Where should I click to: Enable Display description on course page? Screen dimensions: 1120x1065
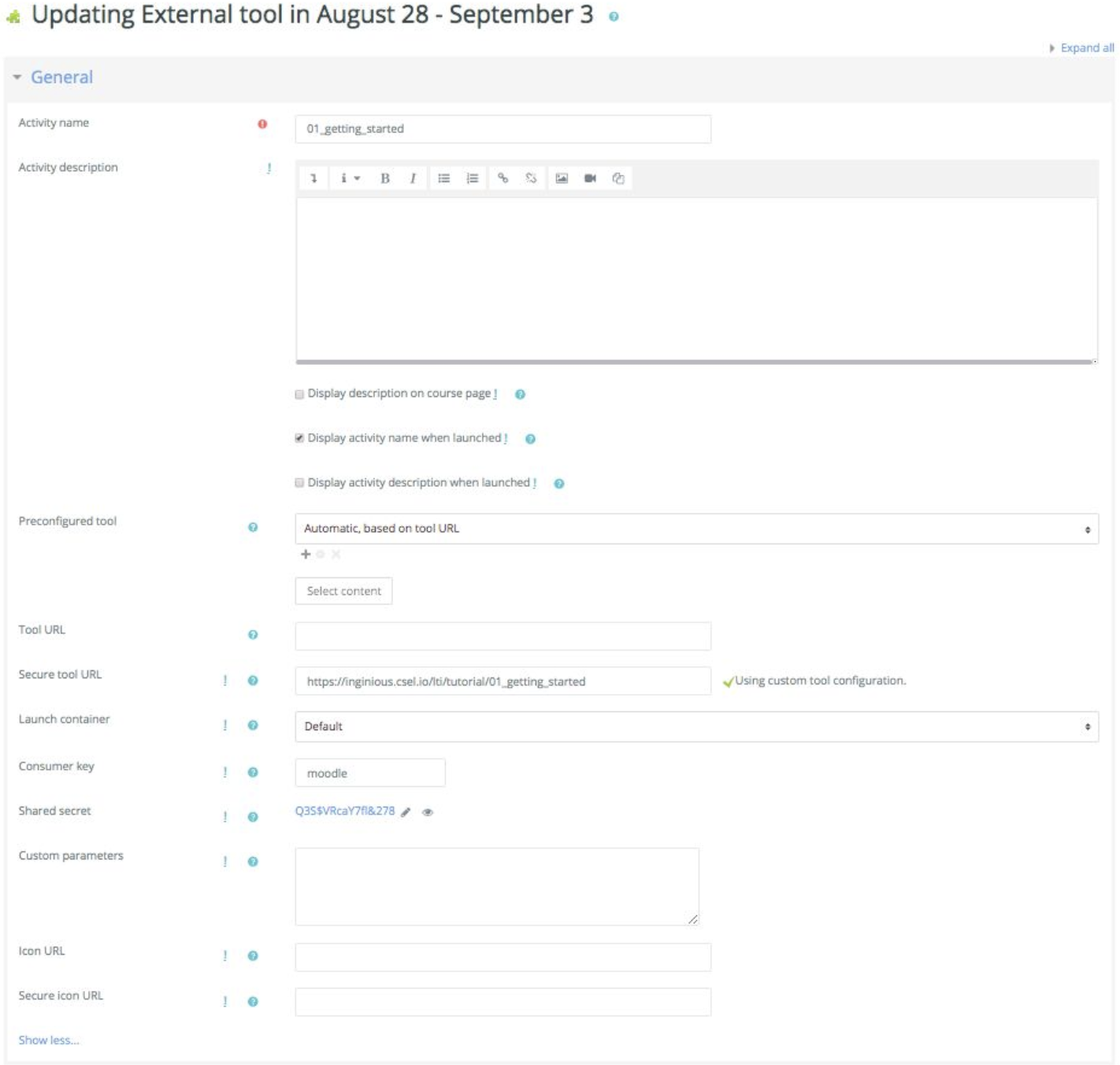click(x=299, y=394)
